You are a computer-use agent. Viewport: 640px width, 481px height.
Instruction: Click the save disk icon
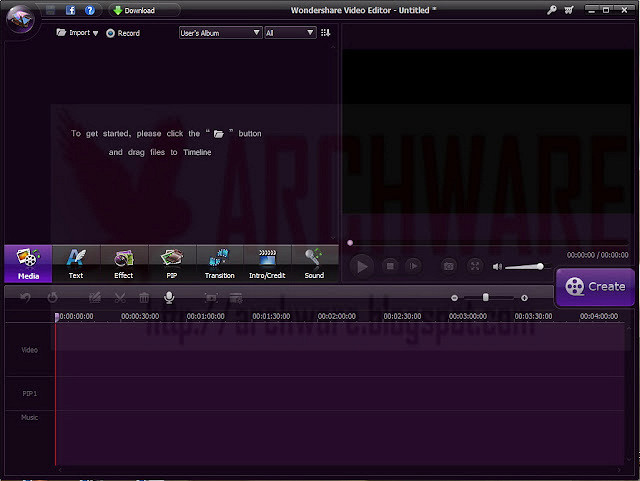[x=51, y=10]
